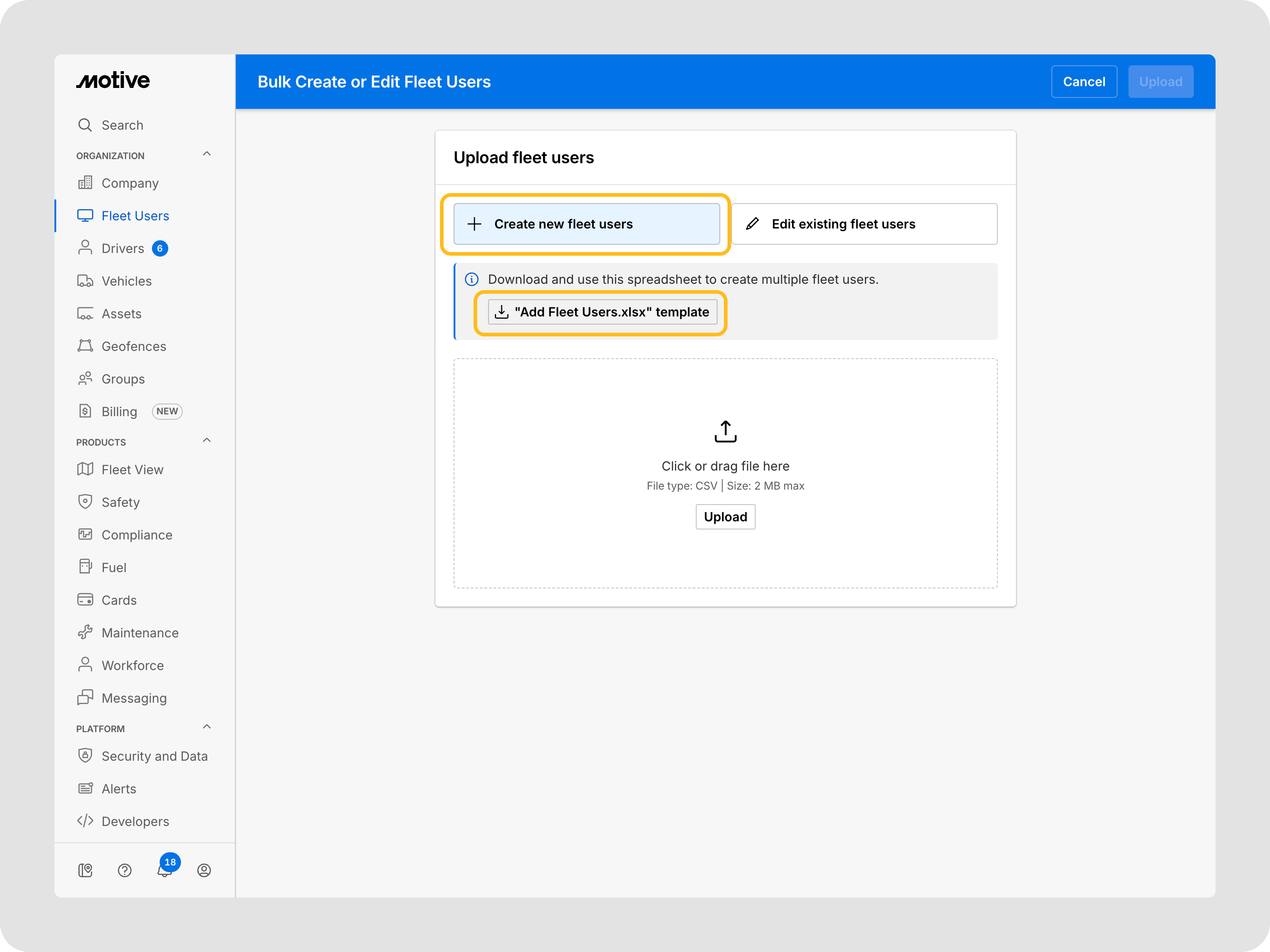Screen dimensions: 1270x952
Task: Select Edit existing fleet users option
Action: (x=864, y=224)
